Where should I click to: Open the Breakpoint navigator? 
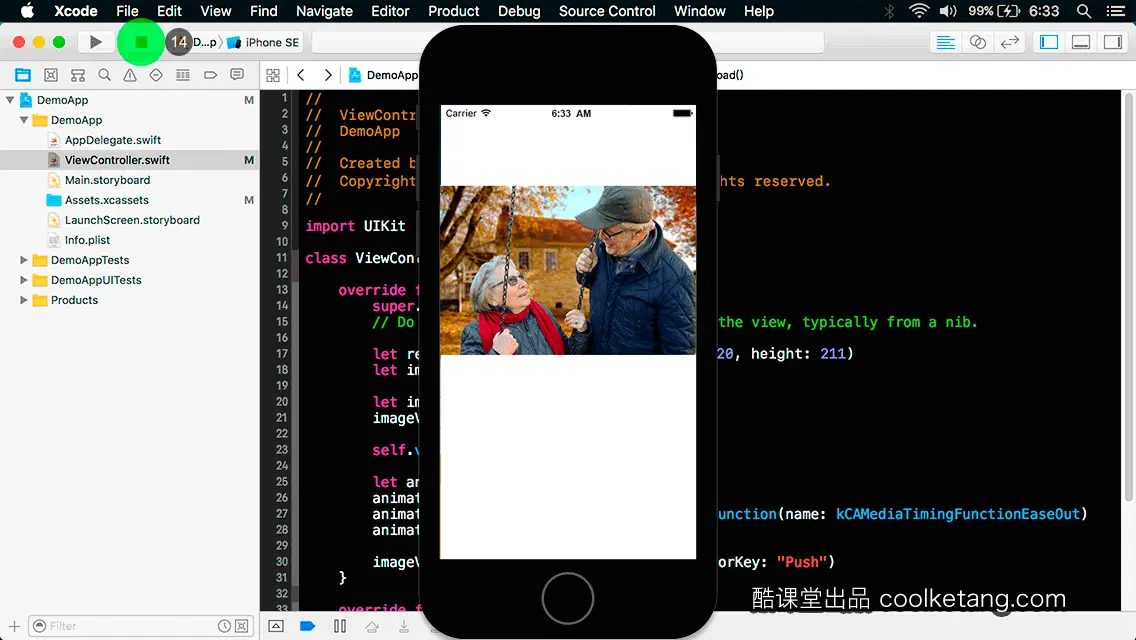click(x=210, y=75)
